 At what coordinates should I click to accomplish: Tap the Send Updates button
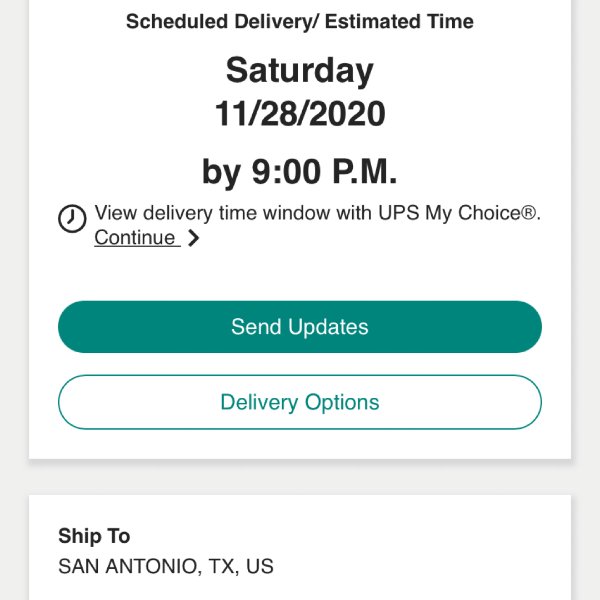pos(300,327)
